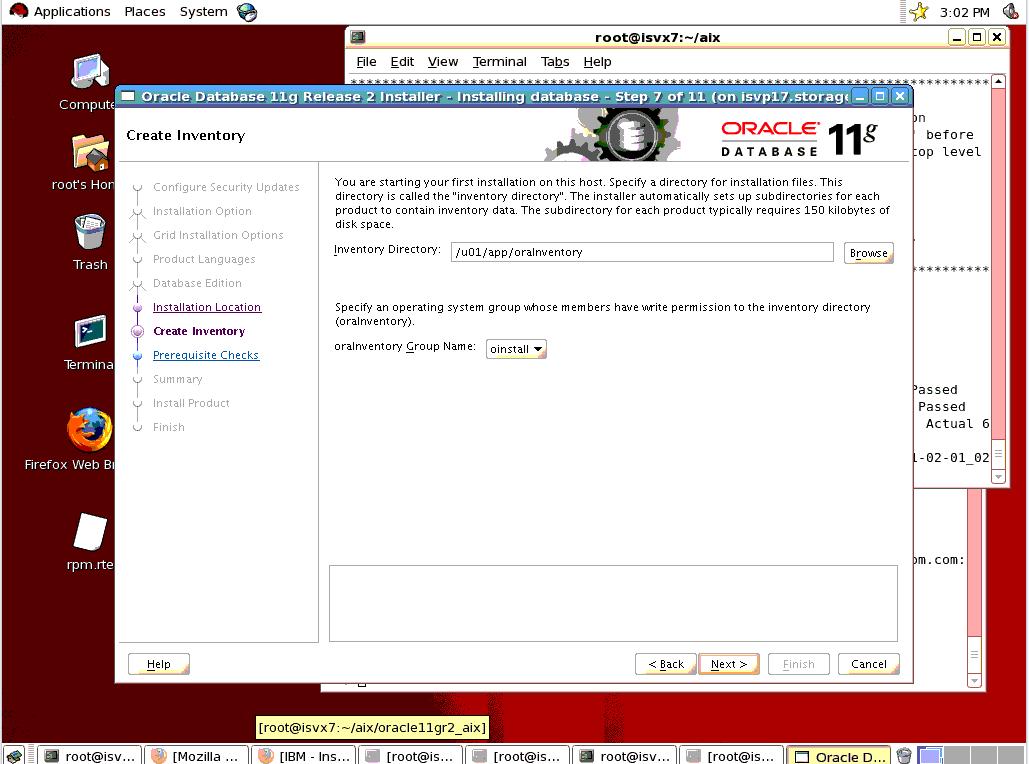The height and width of the screenshot is (764, 1029).
Task: Click the Grid Installation Options step label
Action: coord(218,235)
